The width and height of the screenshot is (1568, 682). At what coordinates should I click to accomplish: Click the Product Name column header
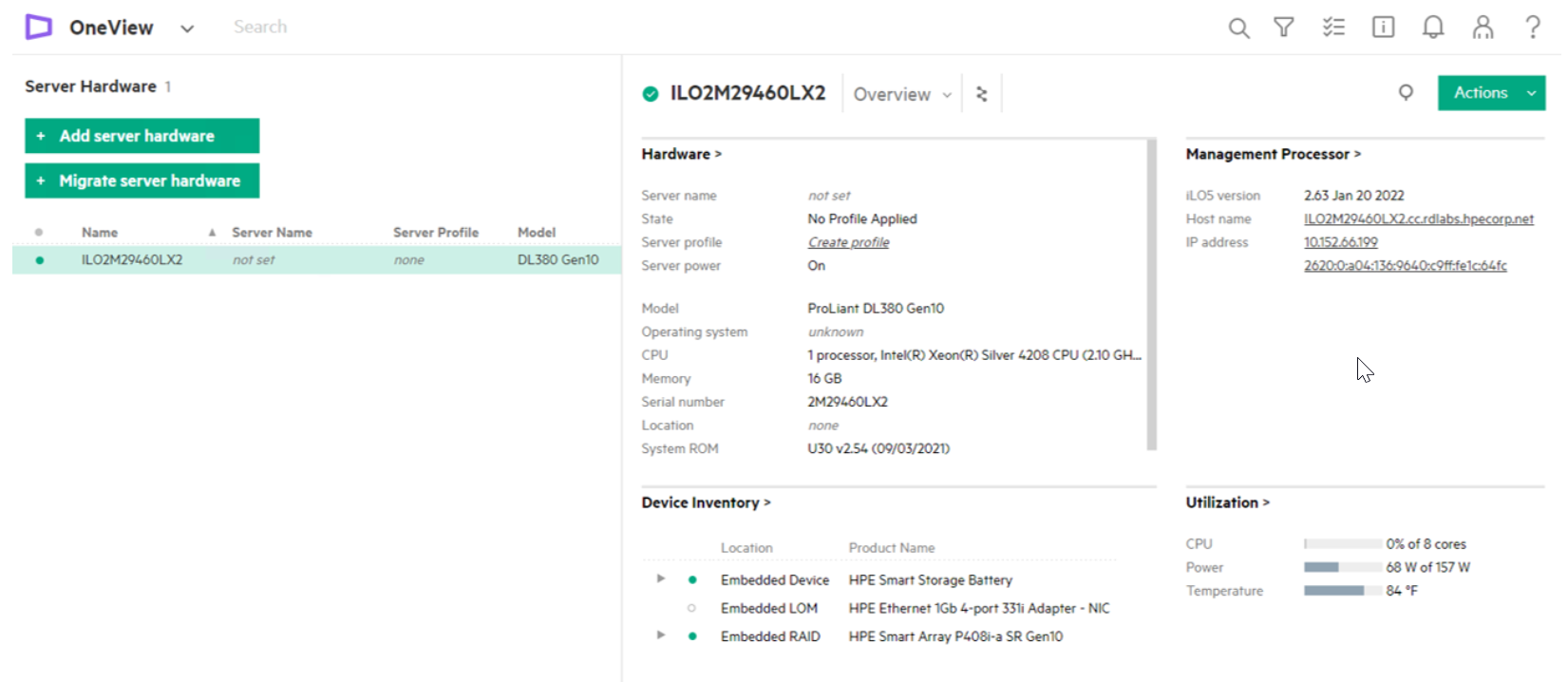[892, 547]
